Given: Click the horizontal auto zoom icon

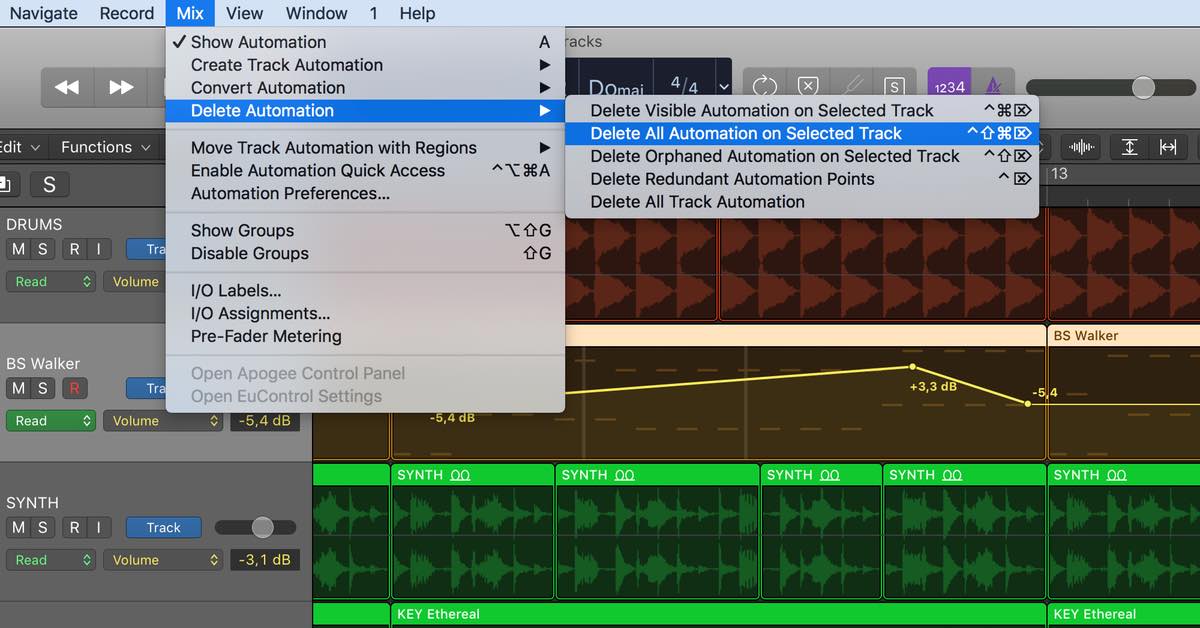Looking at the screenshot, I should pos(1168,147).
